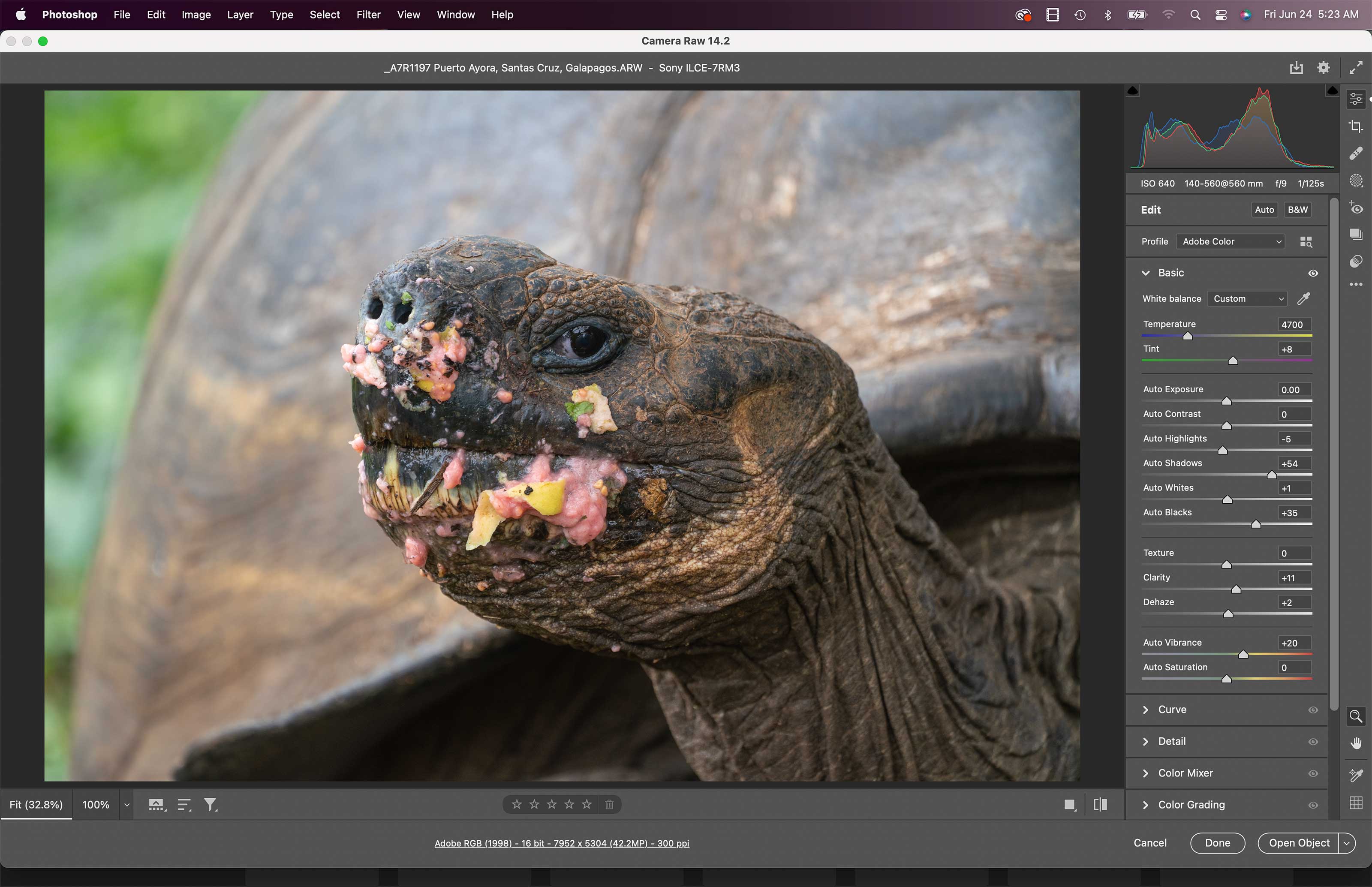
Task: Toggle Color Grading panel visibility eye
Action: [x=1313, y=805]
